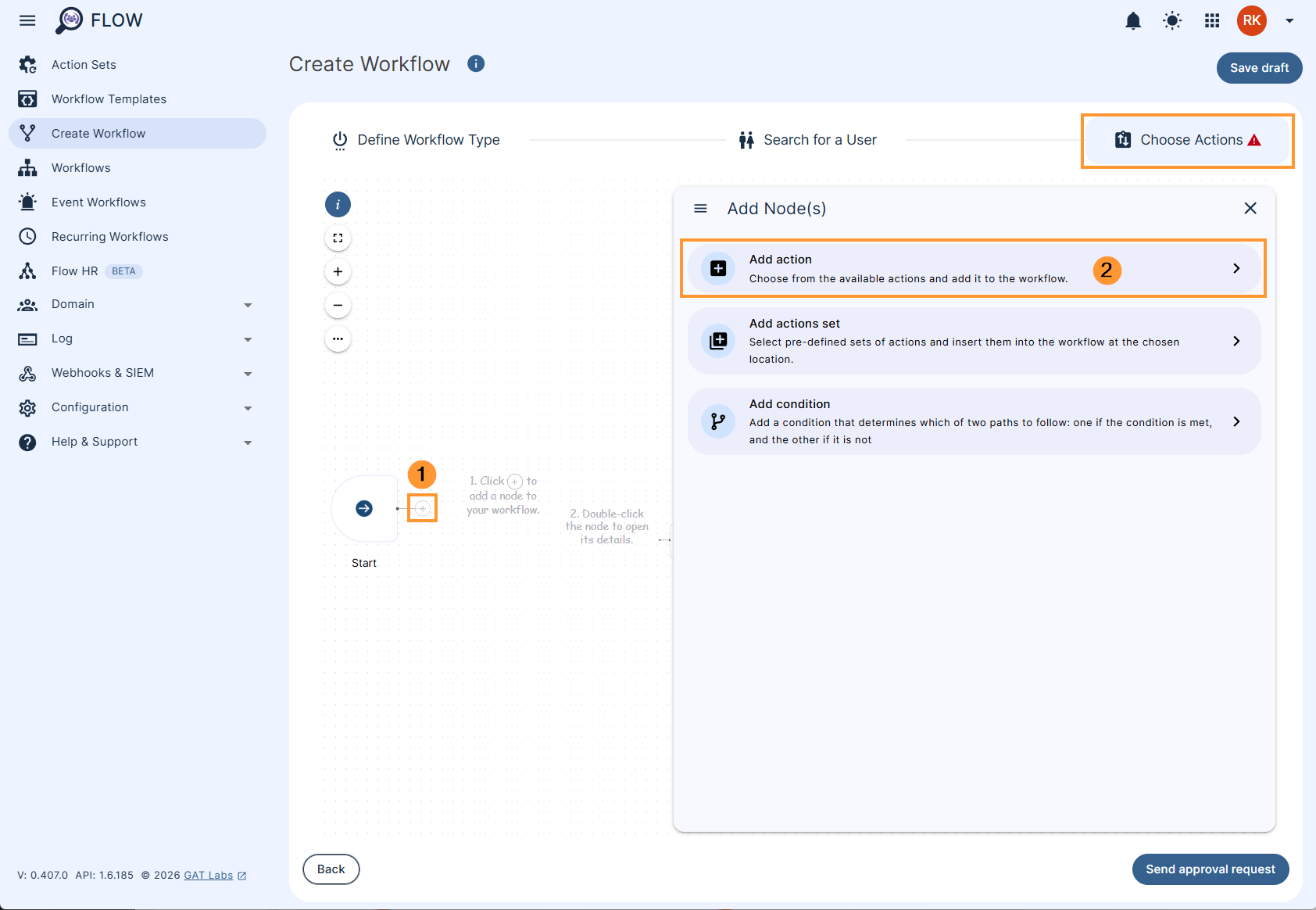Click the info icon beside Create Workflow title

476,63
